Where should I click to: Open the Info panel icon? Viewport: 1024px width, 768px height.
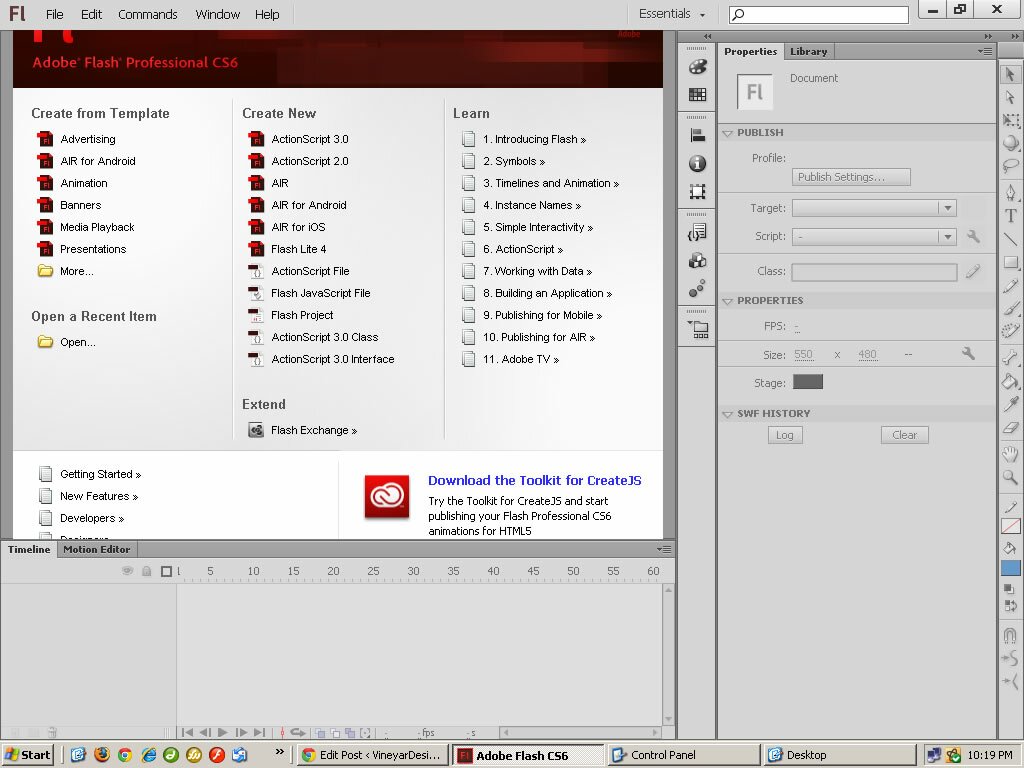[x=697, y=163]
